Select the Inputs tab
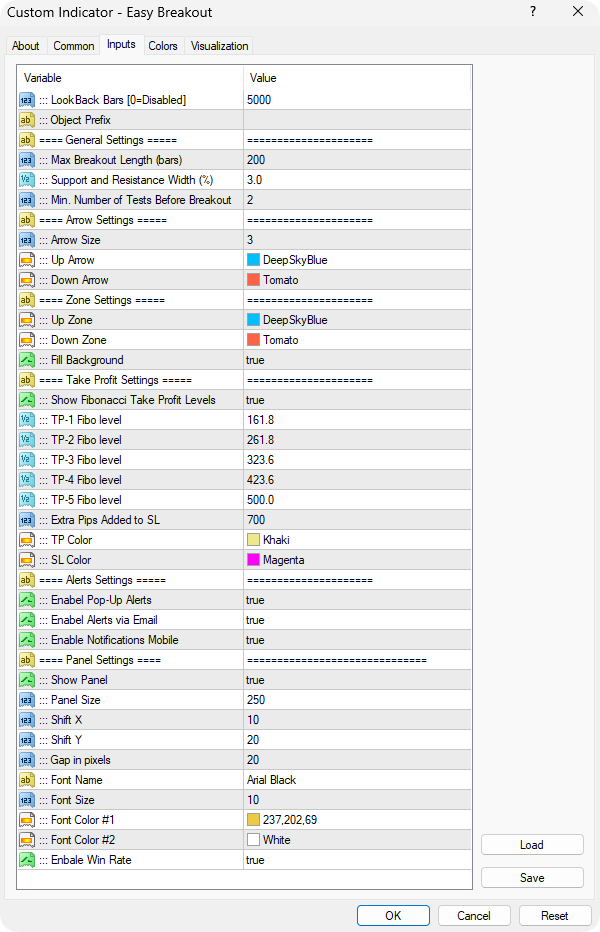The width and height of the screenshot is (600, 932). click(x=121, y=45)
